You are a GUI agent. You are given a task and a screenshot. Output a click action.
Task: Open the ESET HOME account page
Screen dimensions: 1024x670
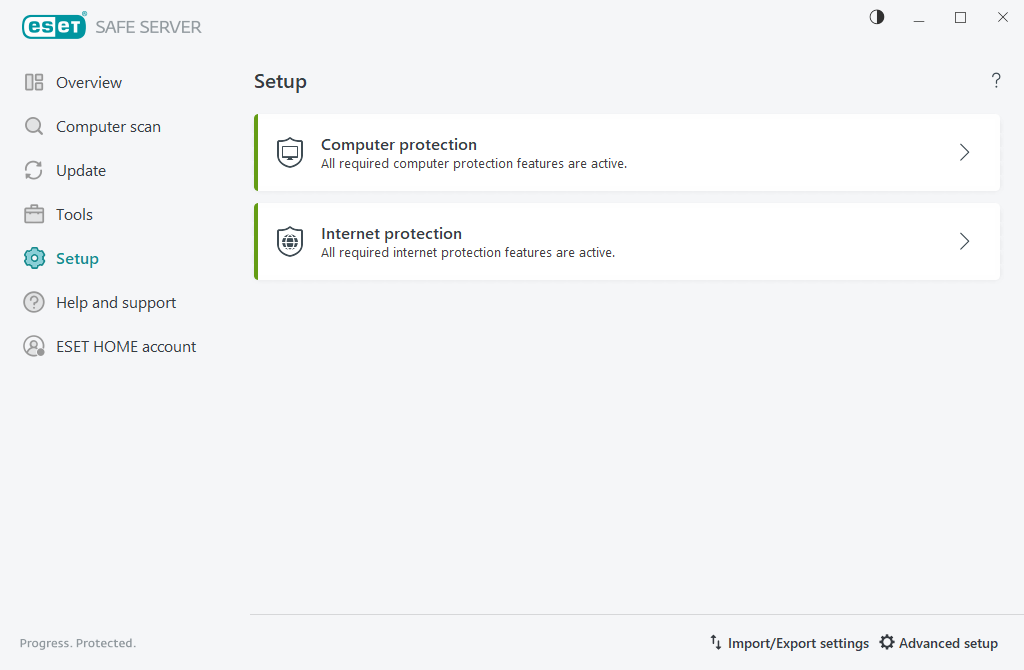coord(126,347)
